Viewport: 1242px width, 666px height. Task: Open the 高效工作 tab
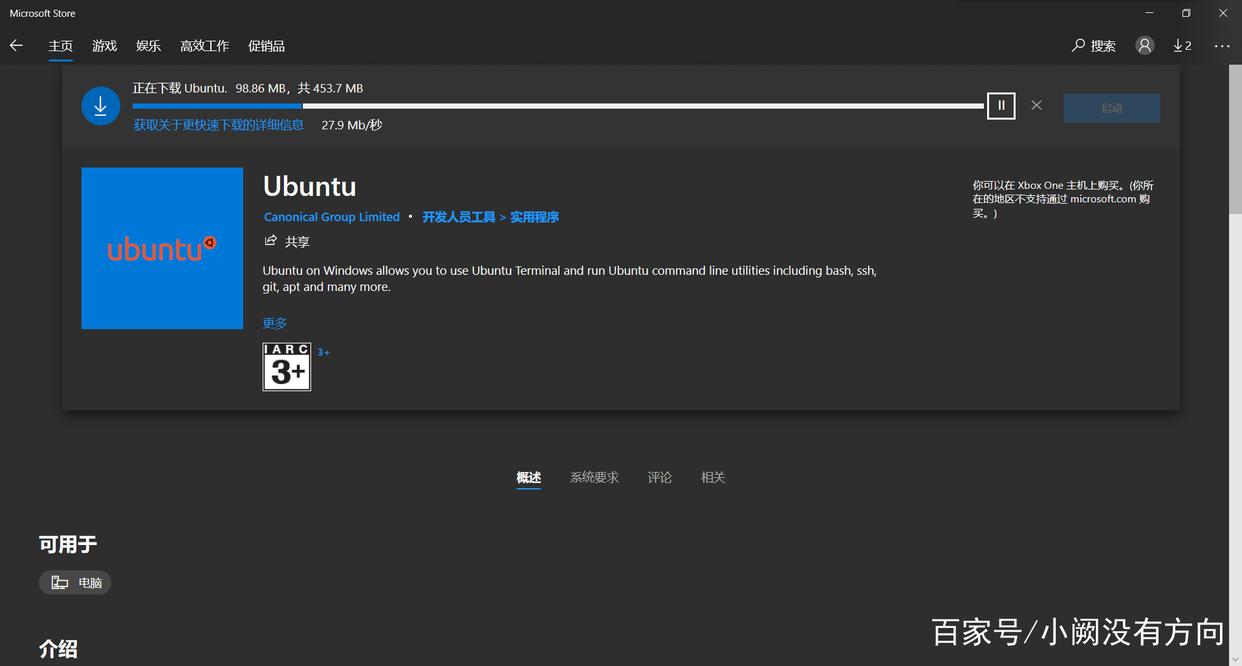click(x=205, y=46)
